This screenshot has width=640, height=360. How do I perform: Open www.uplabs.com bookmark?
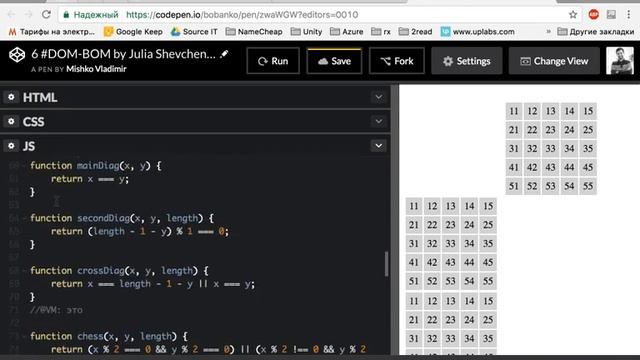pos(478,31)
